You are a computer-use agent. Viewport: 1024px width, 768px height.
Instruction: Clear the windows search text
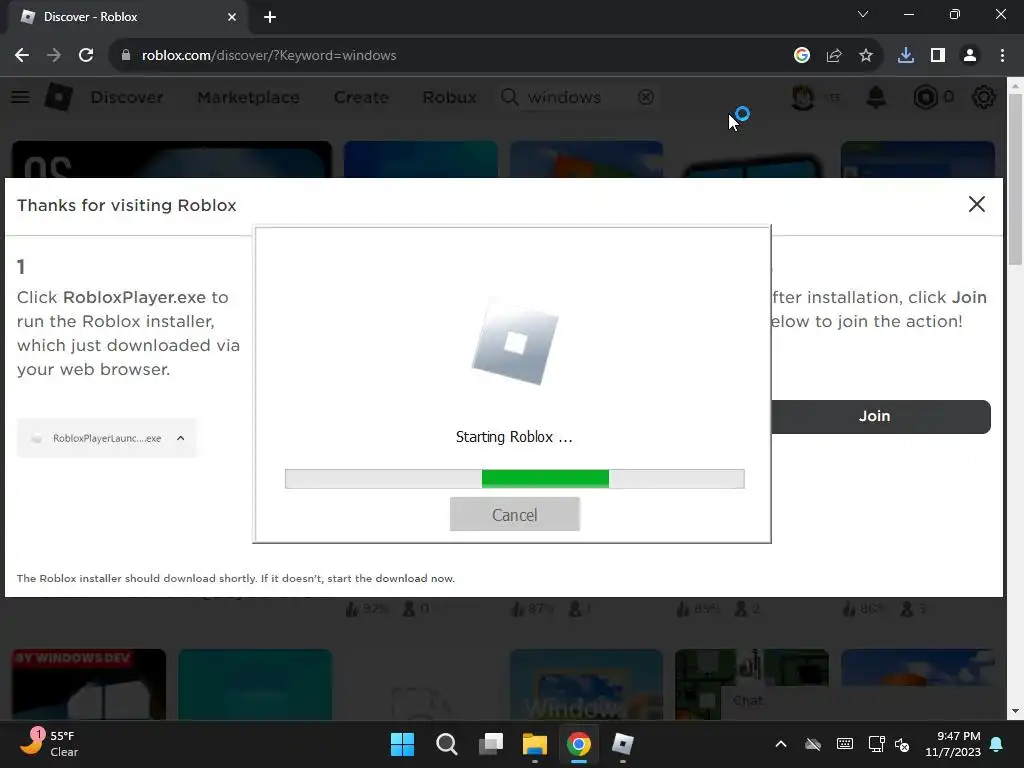(646, 97)
